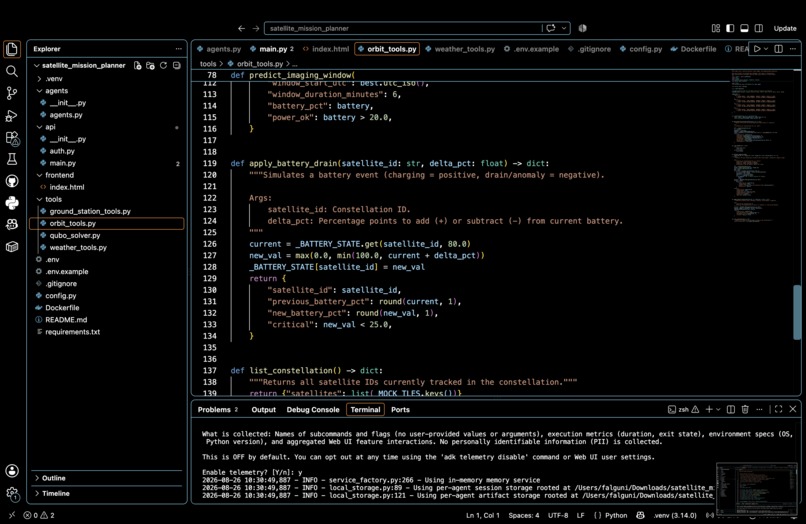This screenshot has height=524, width=806.
Task: Go to line via Ln 1, Col 1
Action: [x=483, y=515]
